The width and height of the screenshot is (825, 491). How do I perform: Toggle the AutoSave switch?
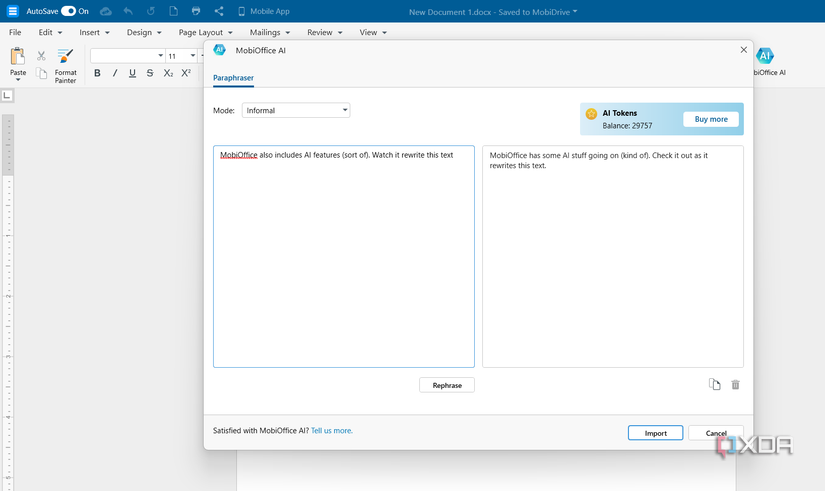[68, 11]
